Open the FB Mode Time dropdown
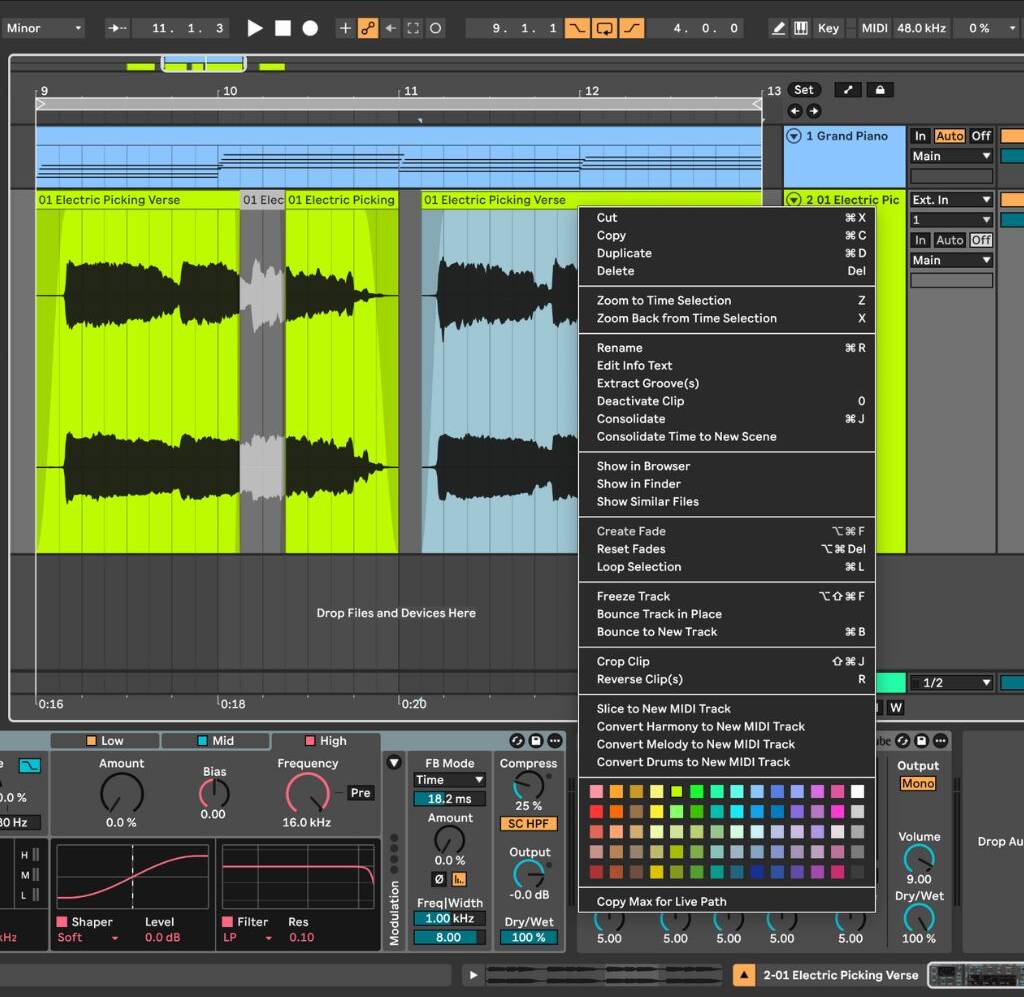Image resolution: width=1024 pixels, height=997 pixels. click(448, 779)
